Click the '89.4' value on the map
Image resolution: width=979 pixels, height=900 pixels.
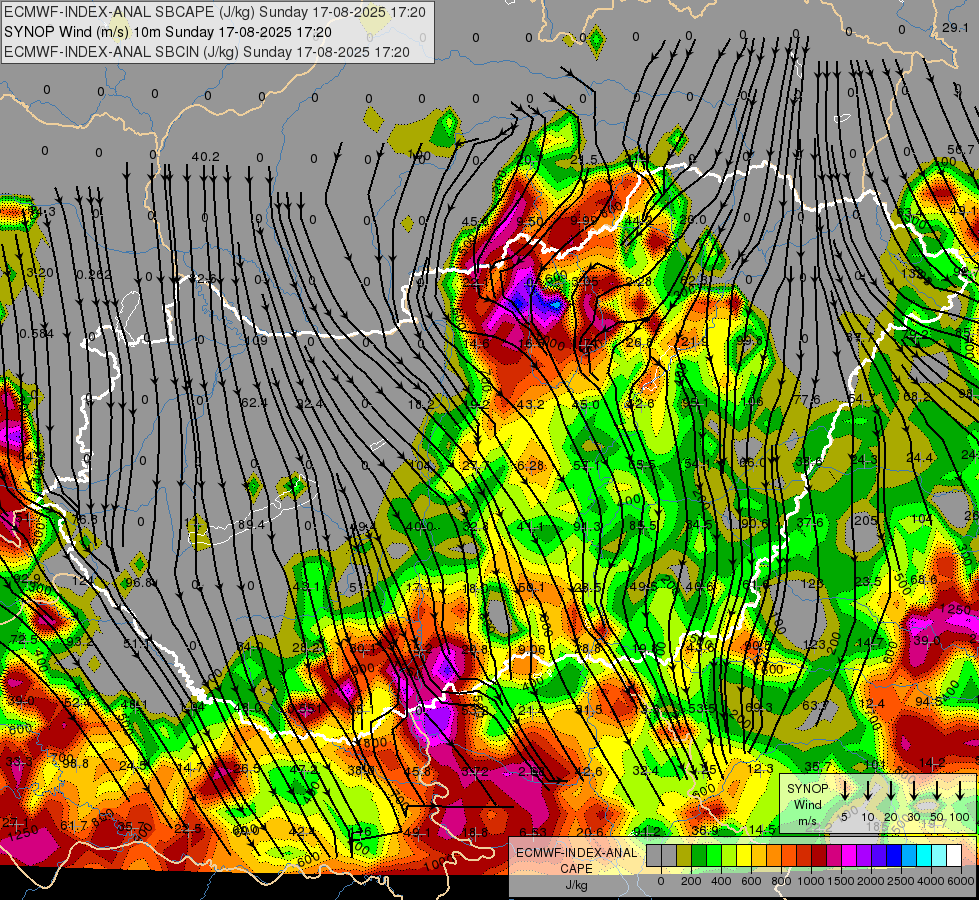pyautogui.click(x=252, y=525)
